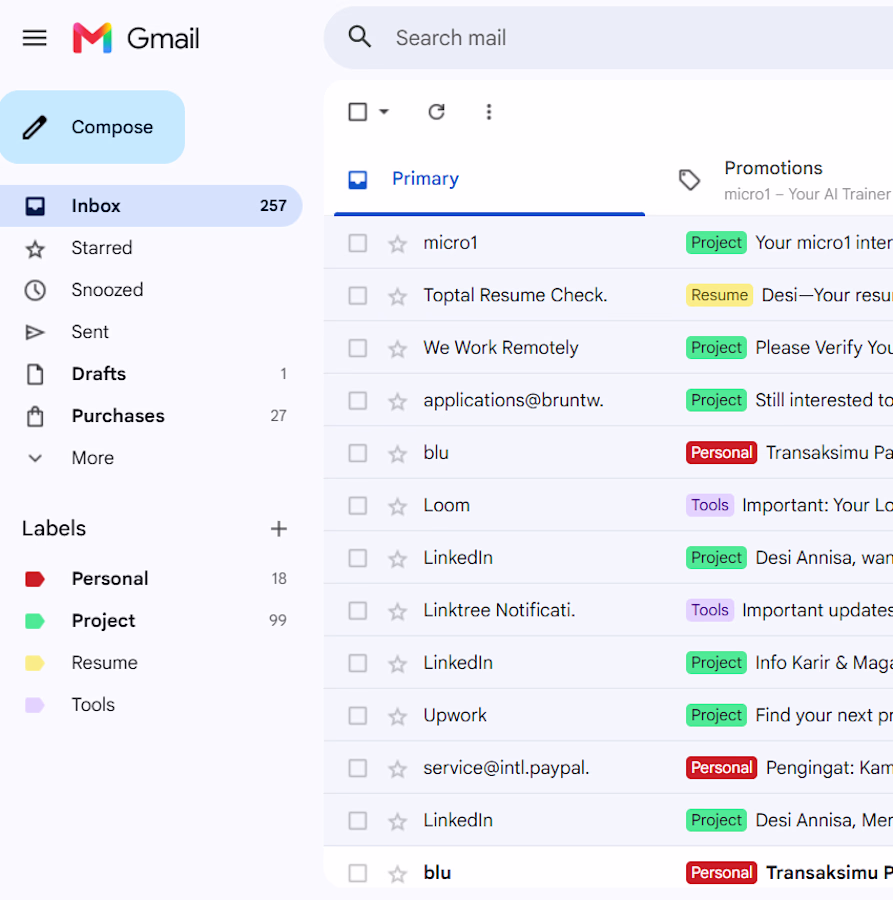Open the Resume label
This screenshot has width=893, height=900.
(x=151, y=662)
